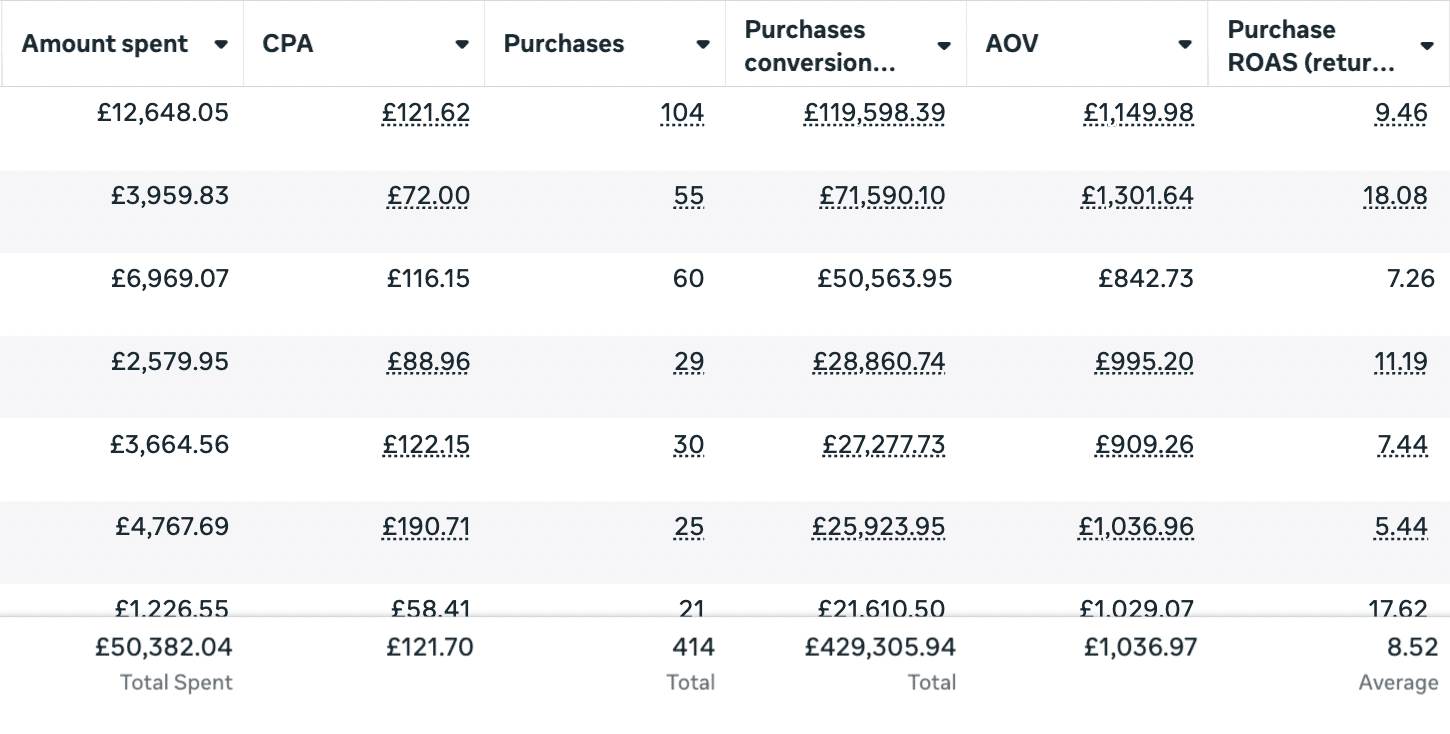Click the £27,277.73 conversion value

[x=883, y=444]
